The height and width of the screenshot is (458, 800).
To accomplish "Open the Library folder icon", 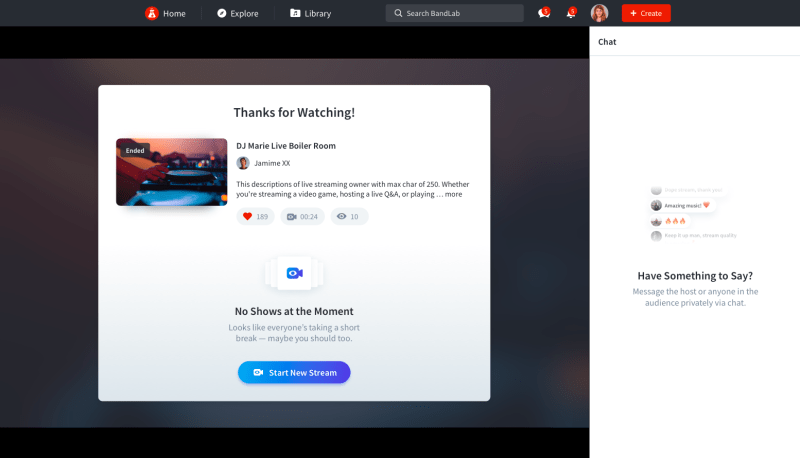I will 295,13.
